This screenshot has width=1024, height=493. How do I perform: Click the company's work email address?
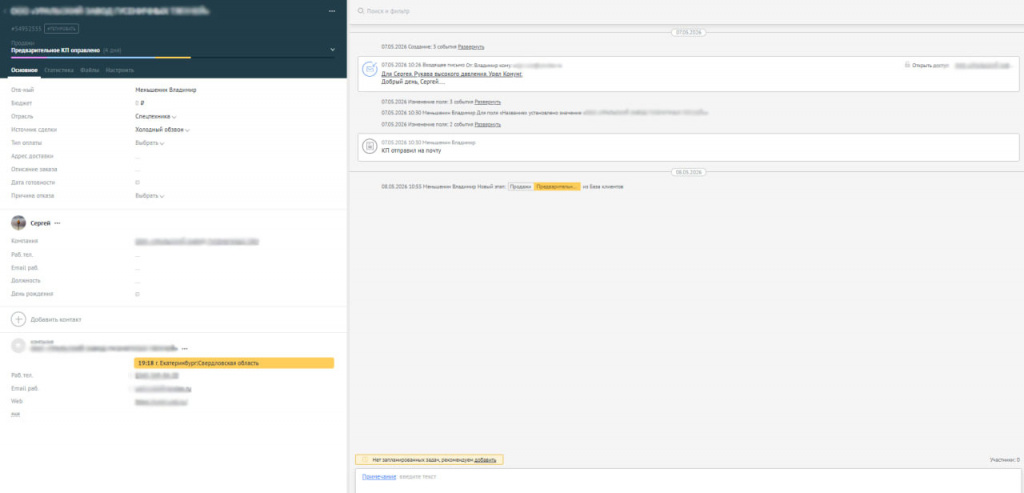pos(163,389)
